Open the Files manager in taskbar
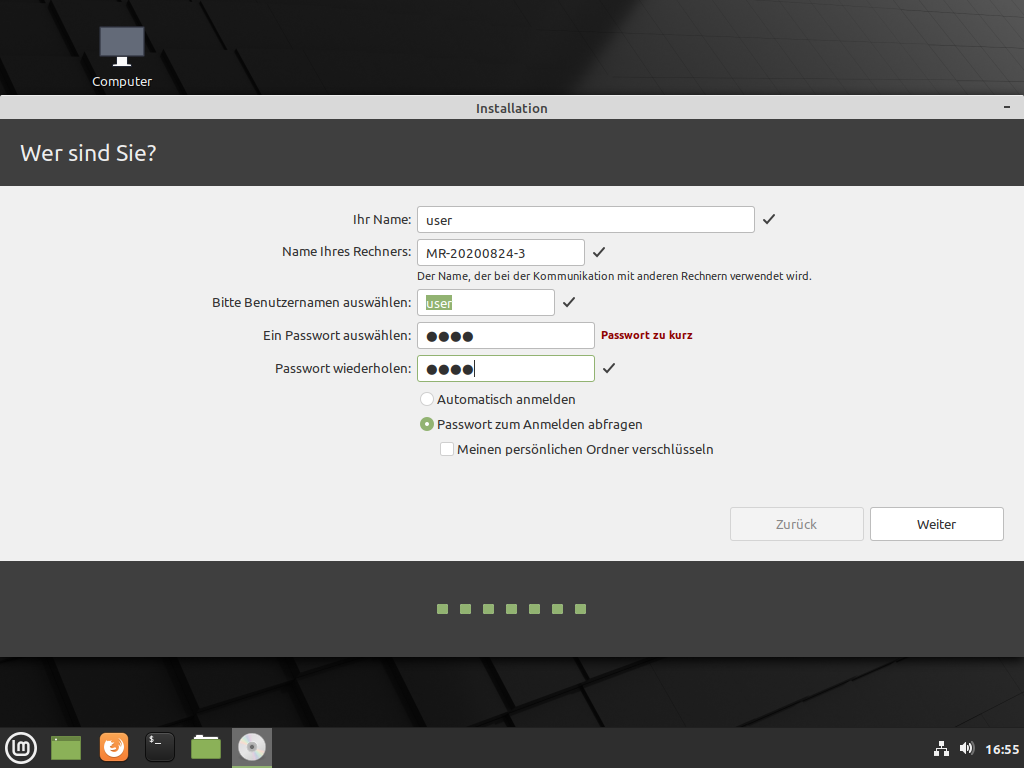 click(206, 747)
